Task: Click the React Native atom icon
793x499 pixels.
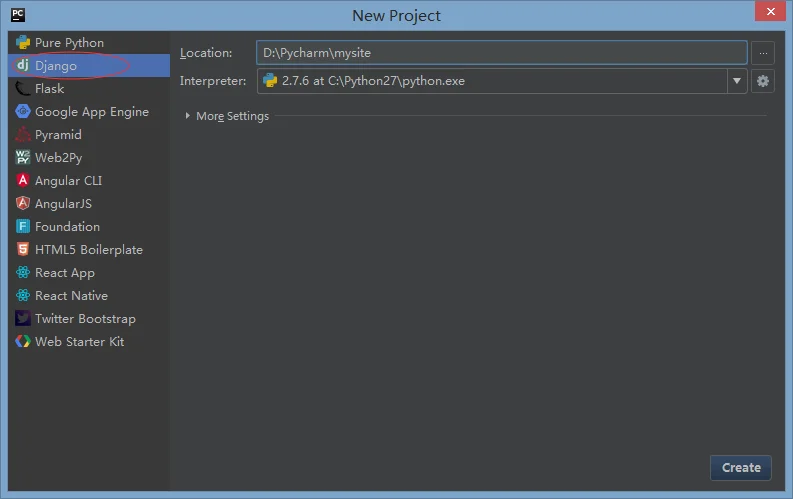Action: (x=23, y=295)
